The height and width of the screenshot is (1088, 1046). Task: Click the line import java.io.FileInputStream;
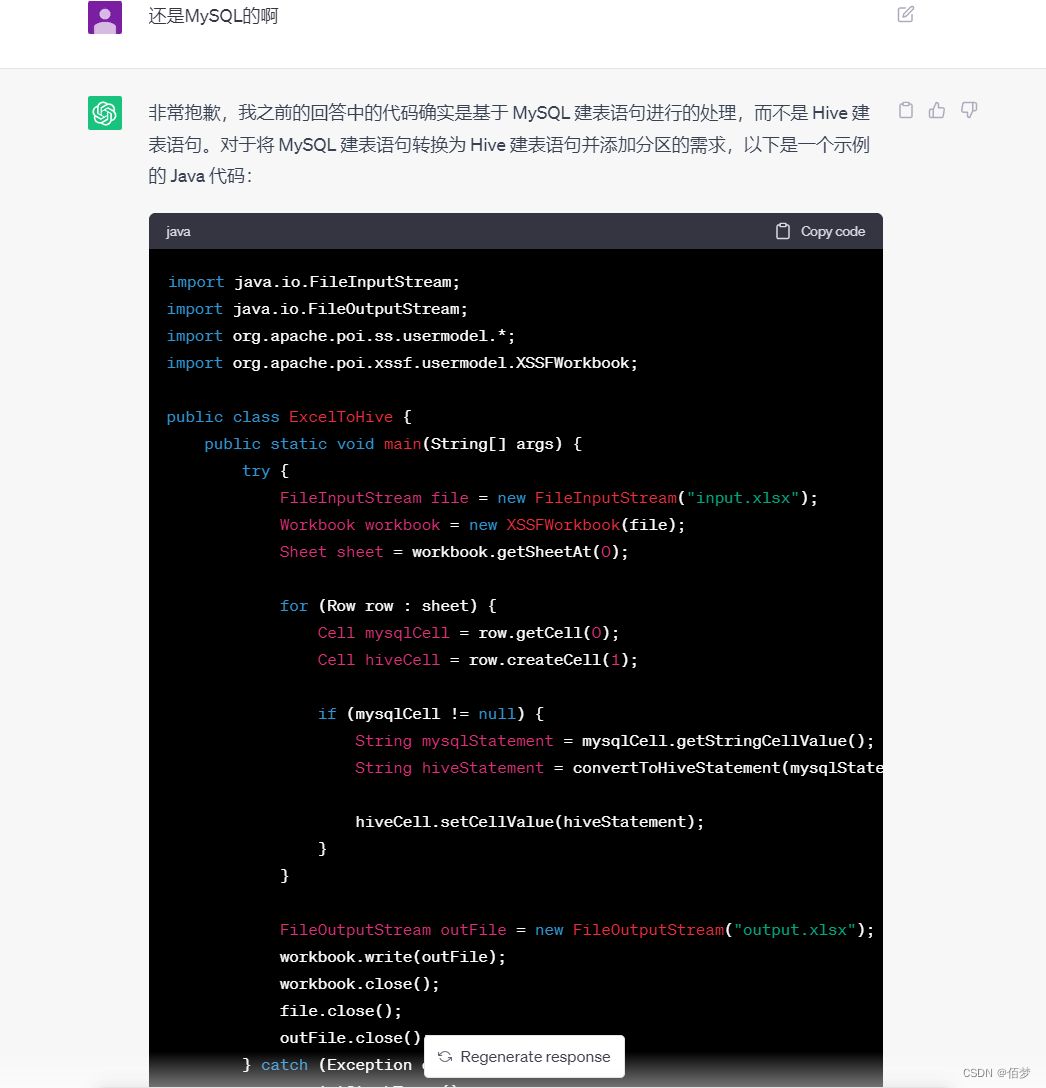pos(314,282)
